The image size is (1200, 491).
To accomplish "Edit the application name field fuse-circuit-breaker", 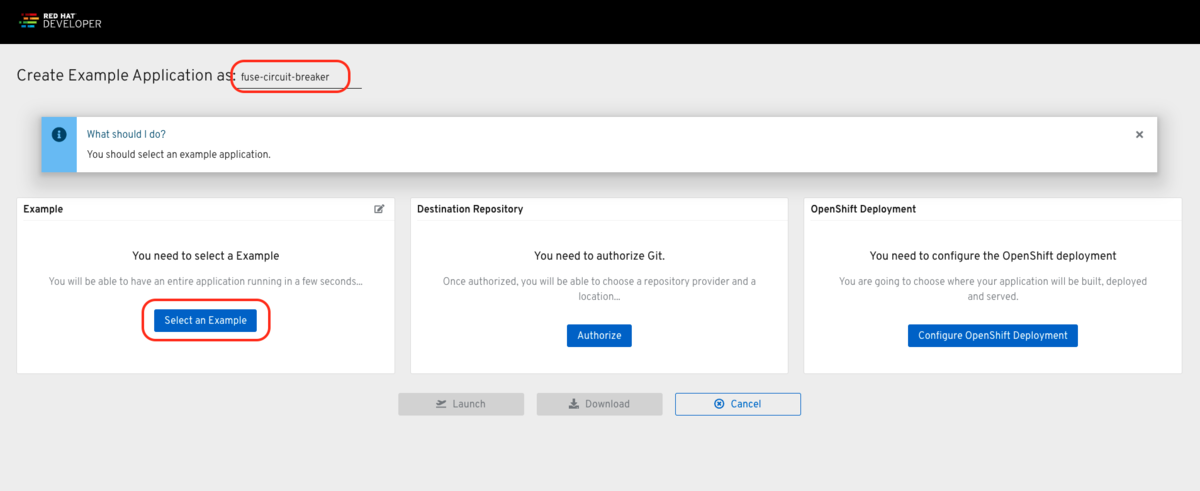I will [x=298, y=76].
